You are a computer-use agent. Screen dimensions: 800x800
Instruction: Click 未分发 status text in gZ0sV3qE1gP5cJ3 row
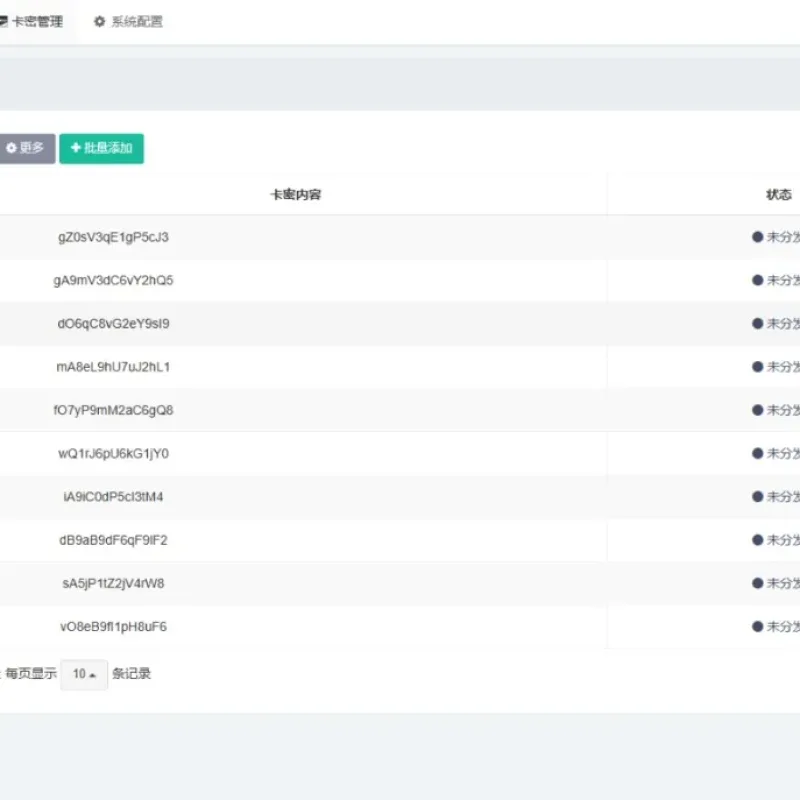[x=783, y=237]
